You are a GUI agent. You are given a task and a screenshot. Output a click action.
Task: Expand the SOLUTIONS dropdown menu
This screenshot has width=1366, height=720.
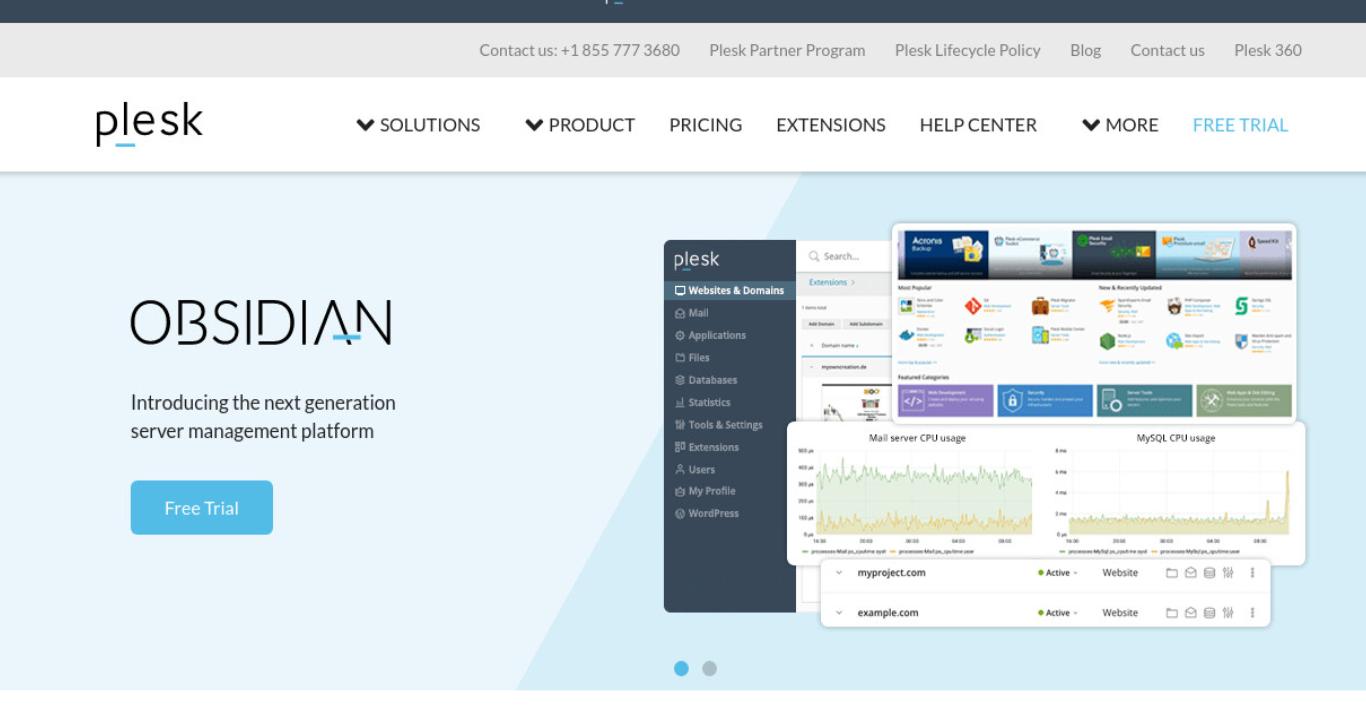click(418, 125)
